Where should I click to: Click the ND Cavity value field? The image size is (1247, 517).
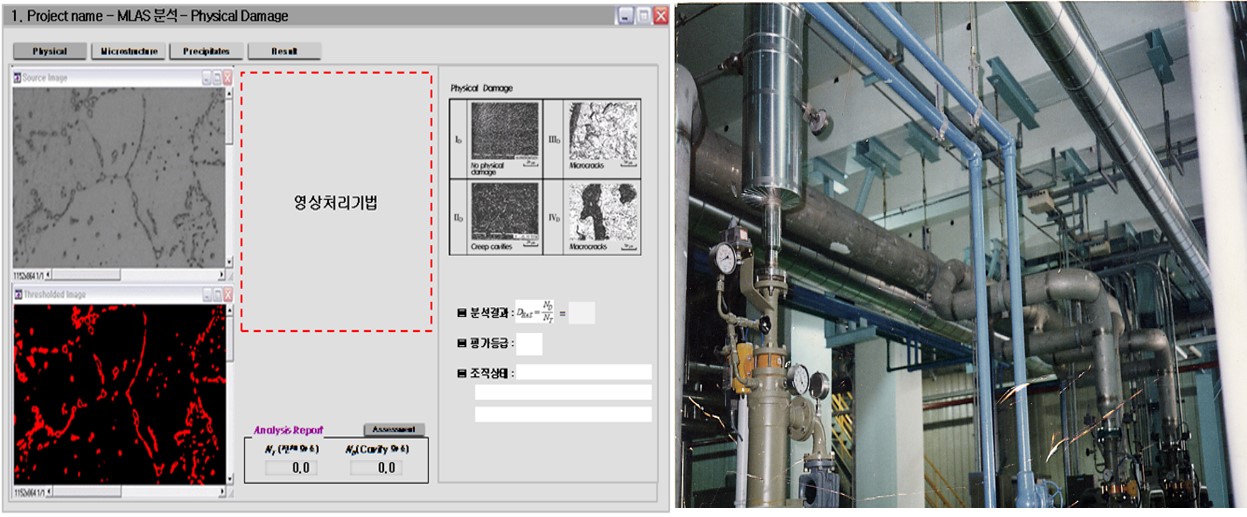pos(376,467)
